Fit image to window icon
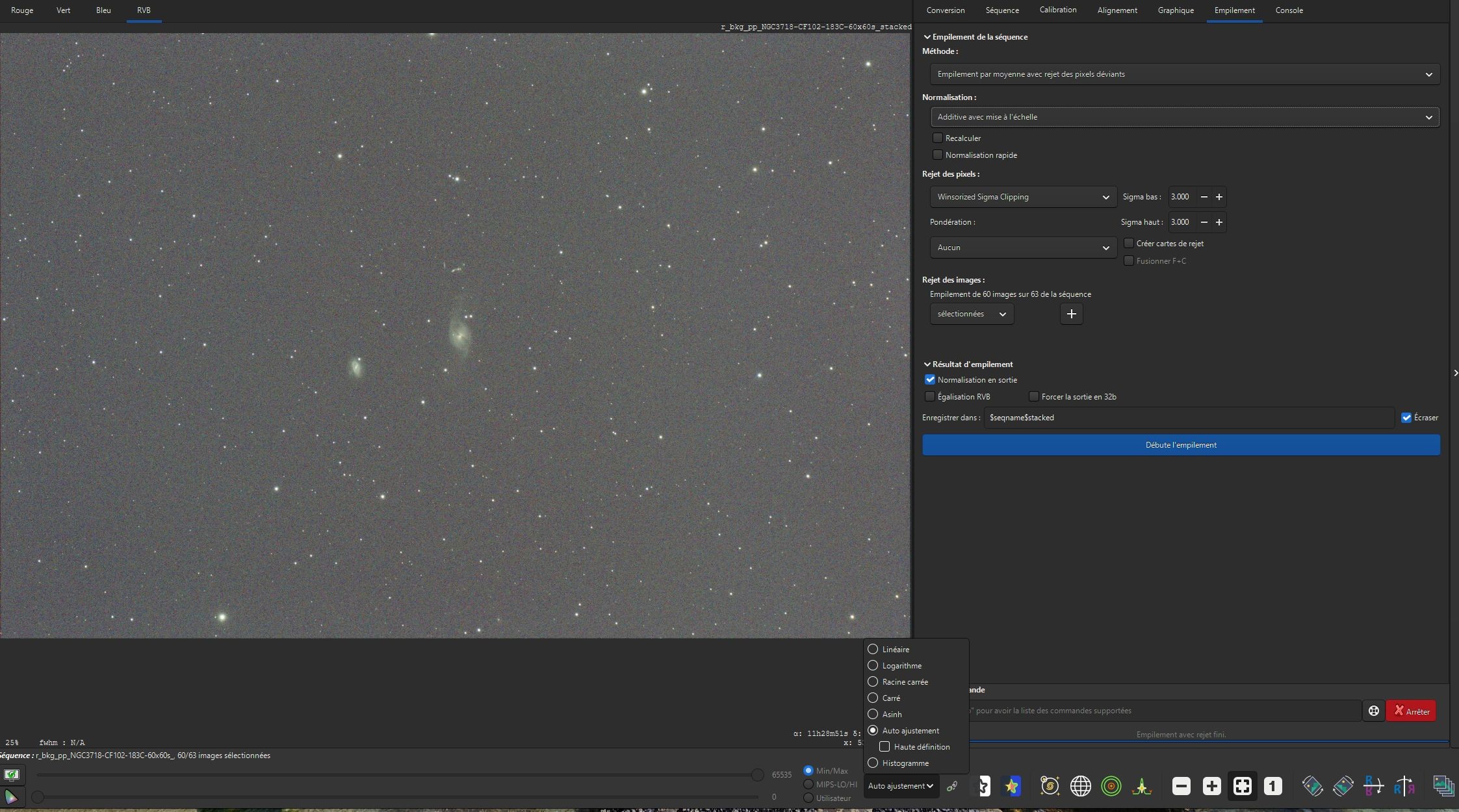Image resolution: width=1459 pixels, height=812 pixels. (1242, 786)
